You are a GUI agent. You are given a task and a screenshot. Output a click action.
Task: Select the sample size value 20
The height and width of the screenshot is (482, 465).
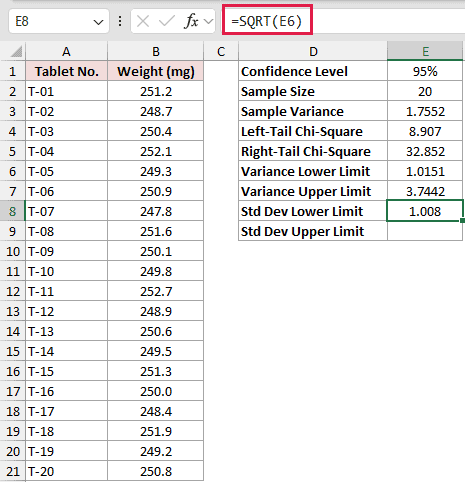tap(425, 91)
